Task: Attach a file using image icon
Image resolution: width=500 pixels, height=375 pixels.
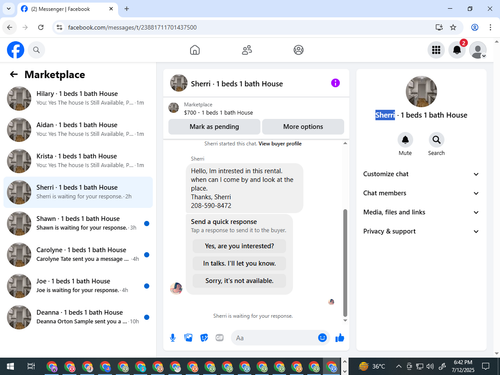Action: pos(188,338)
